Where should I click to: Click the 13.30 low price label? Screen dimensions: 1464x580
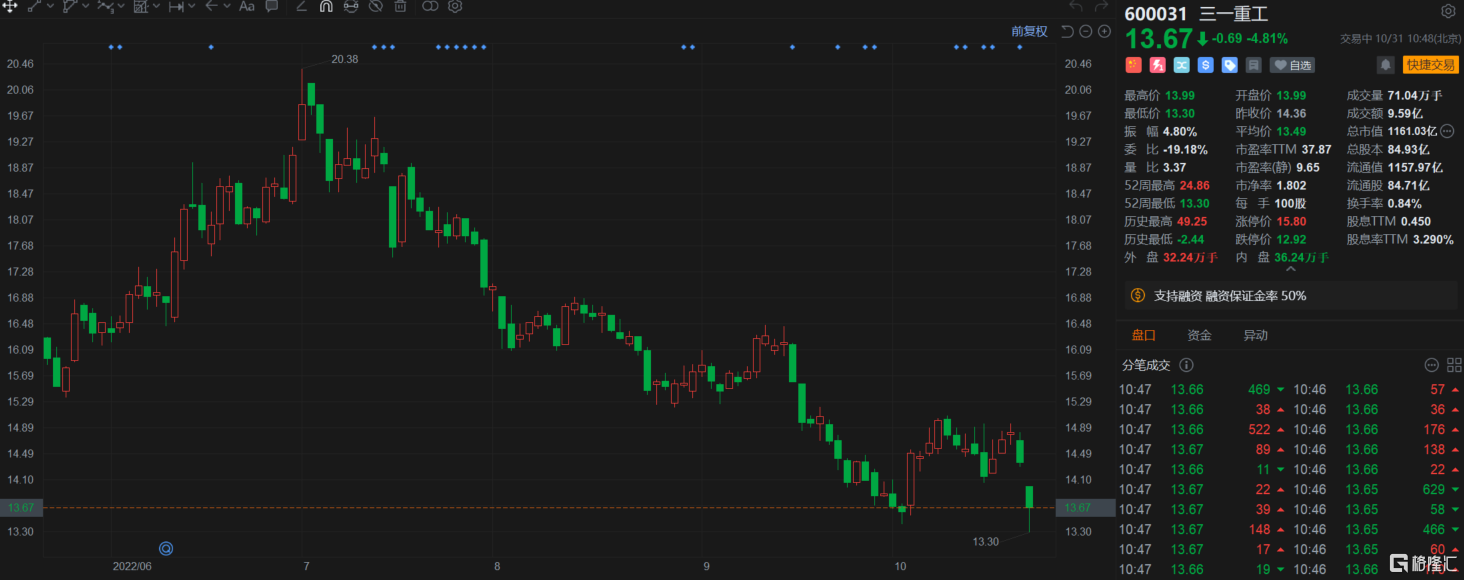(x=985, y=541)
